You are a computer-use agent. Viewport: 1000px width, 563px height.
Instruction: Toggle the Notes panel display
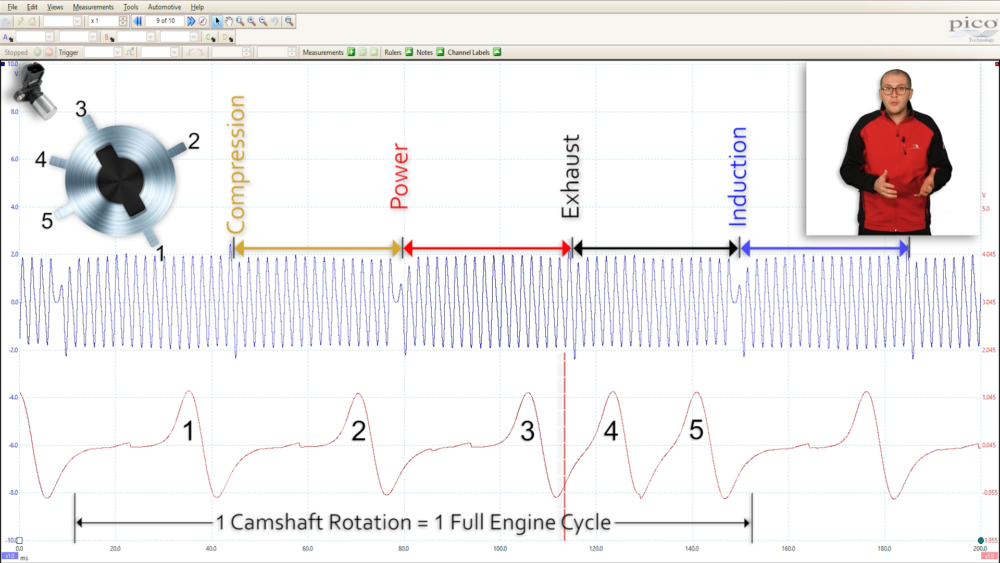coord(440,52)
